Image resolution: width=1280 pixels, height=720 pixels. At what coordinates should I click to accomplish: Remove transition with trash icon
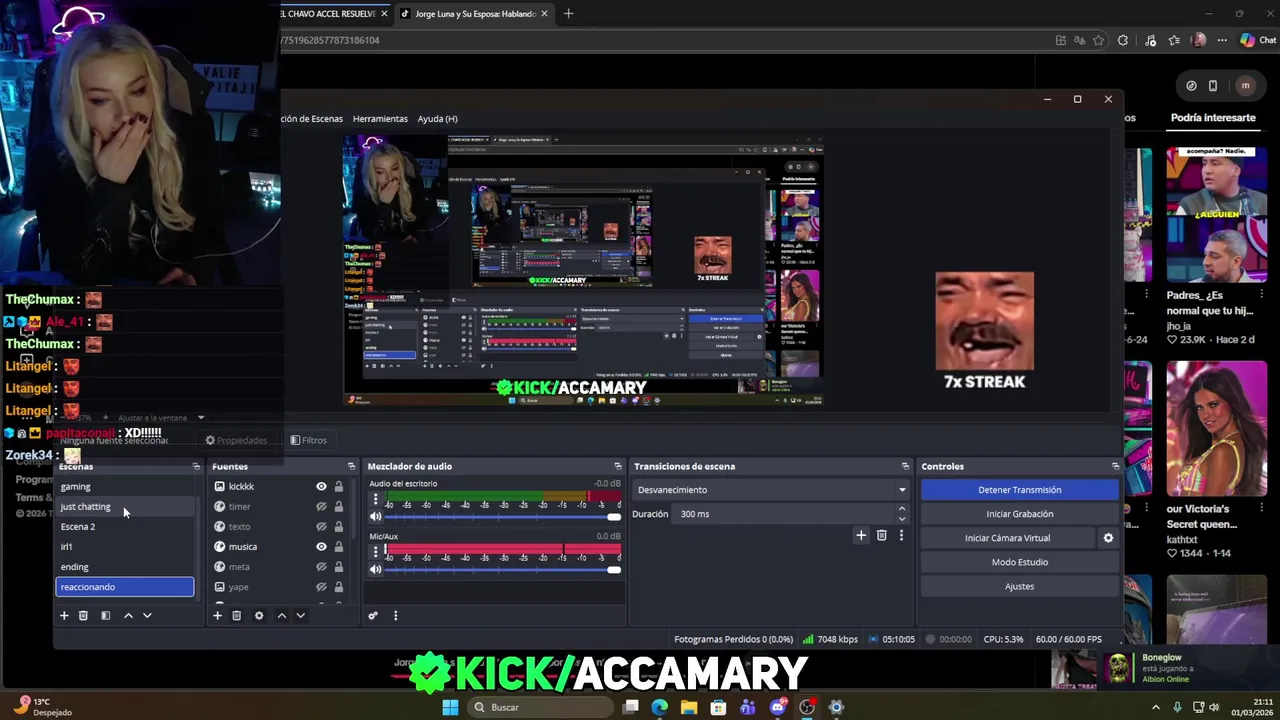tap(881, 536)
